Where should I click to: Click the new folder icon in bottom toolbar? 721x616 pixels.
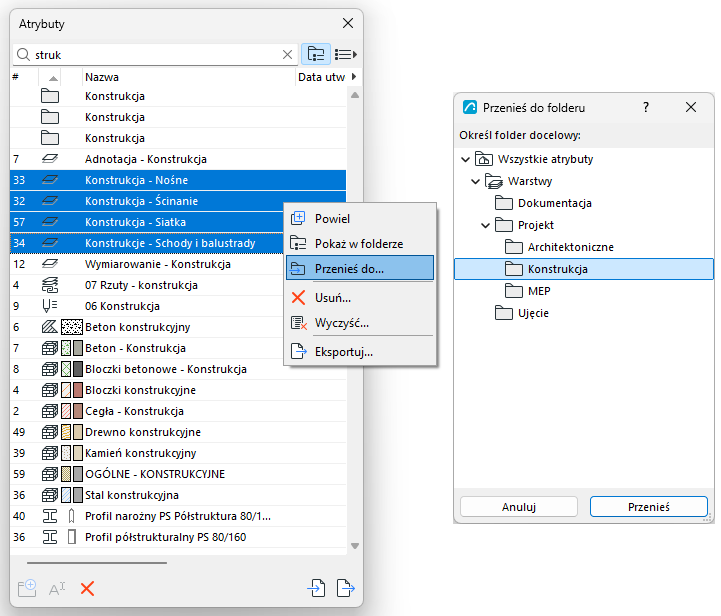[x=27, y=588]
